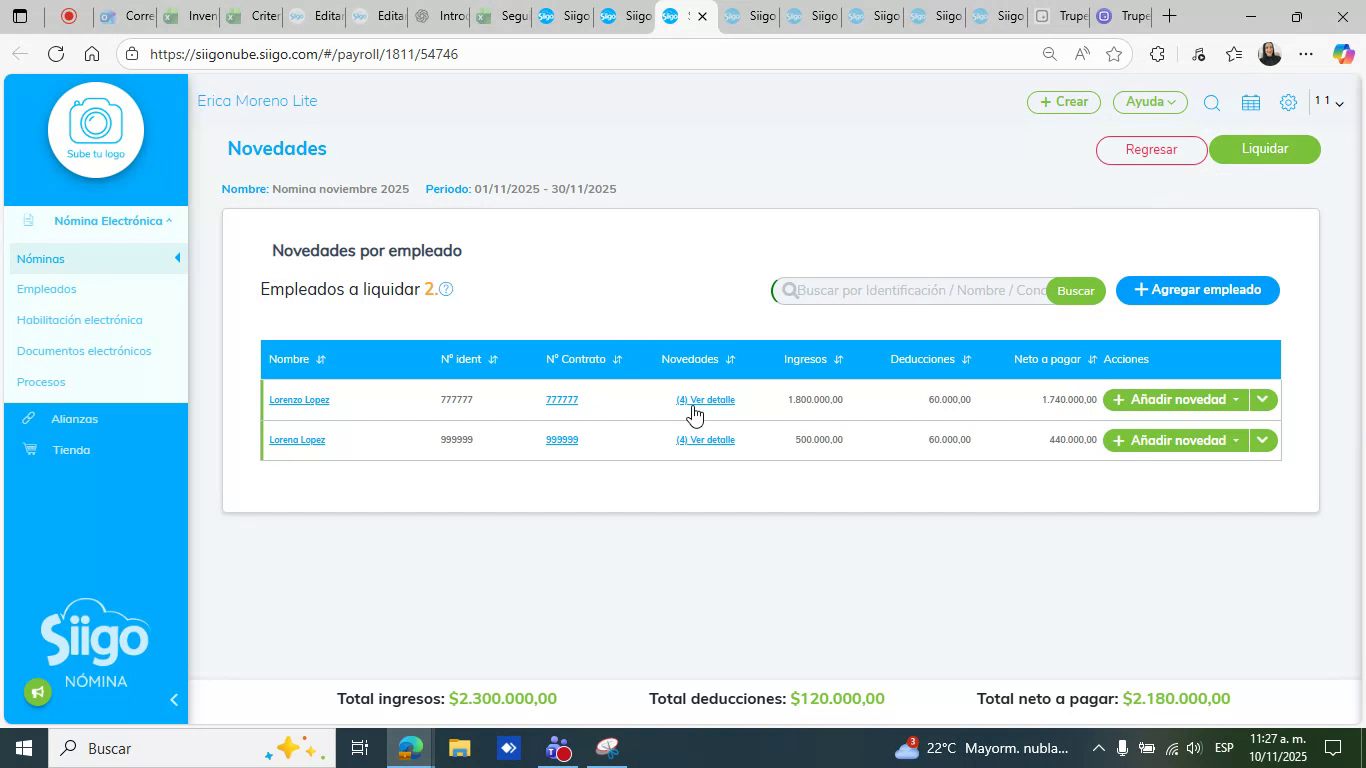
Task: Click the Liquidar button
Action: click(1265, 149)
